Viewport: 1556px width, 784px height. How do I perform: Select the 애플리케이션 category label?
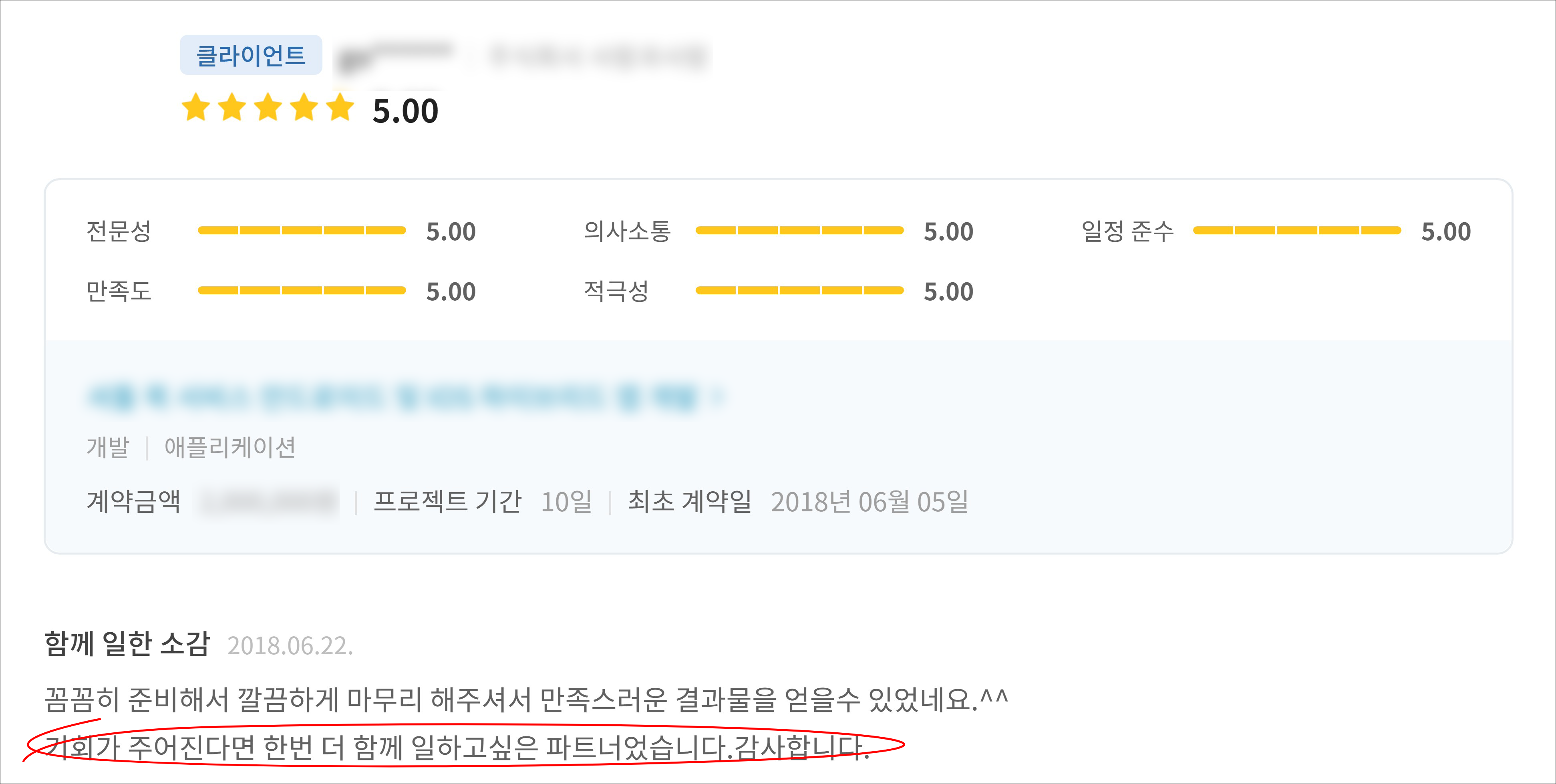tap(230, 447)
